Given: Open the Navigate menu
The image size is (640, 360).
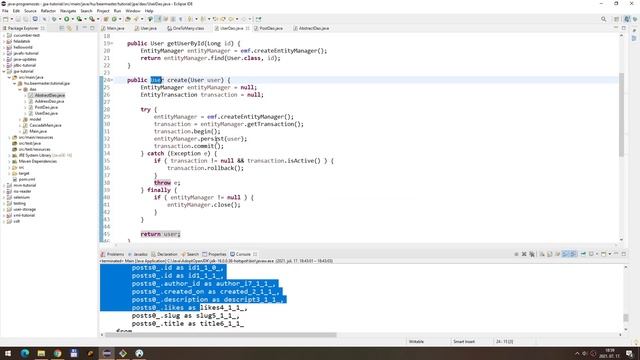Looking at the screenshot, I should pos(68,11).
